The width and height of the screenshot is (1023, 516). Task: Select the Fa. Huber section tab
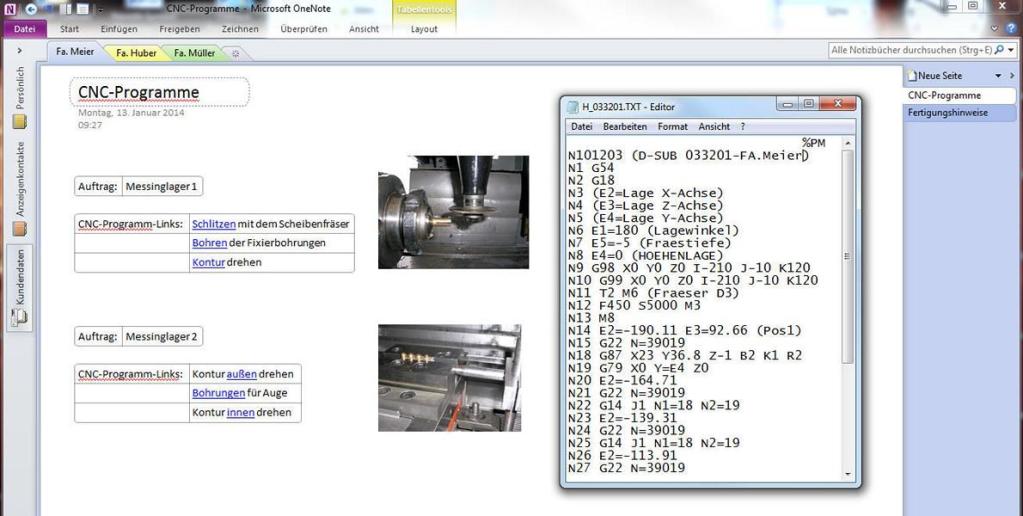136,53
